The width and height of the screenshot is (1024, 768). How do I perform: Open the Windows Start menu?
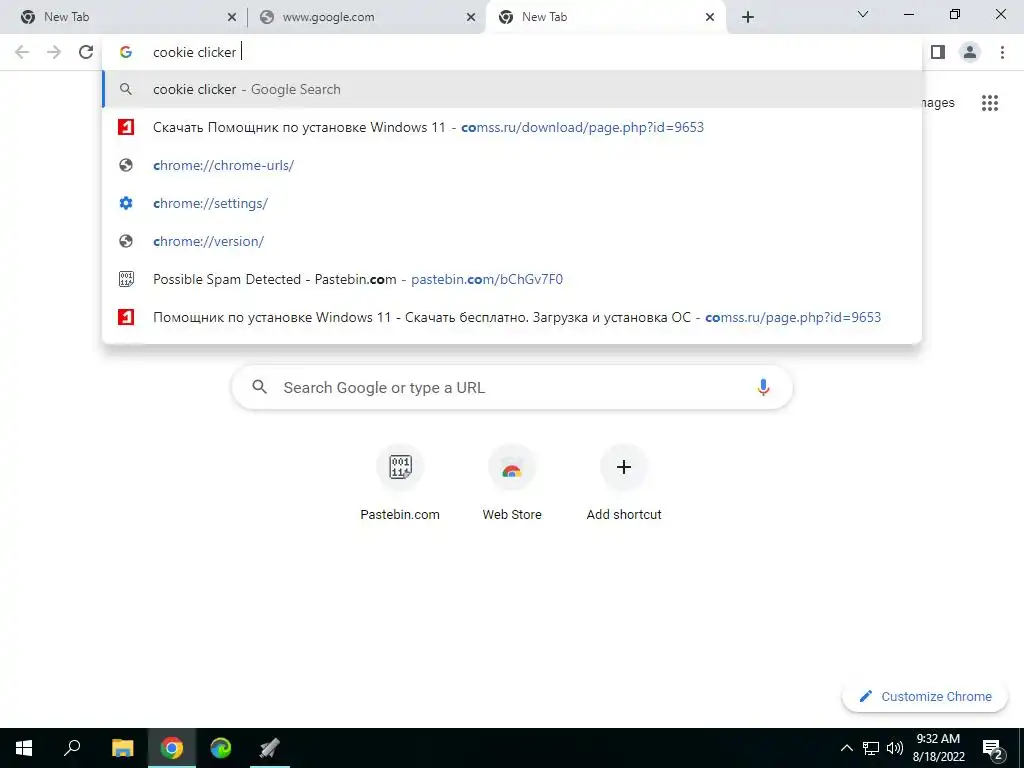click(24, 748)
